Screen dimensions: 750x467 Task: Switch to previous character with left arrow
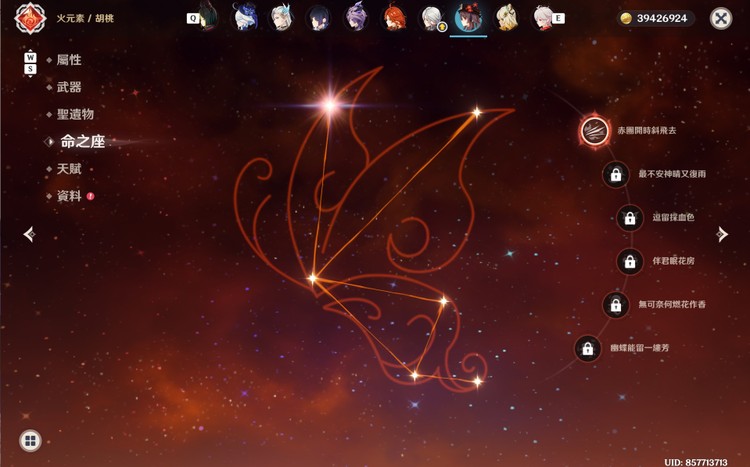[x=29, y=234]
